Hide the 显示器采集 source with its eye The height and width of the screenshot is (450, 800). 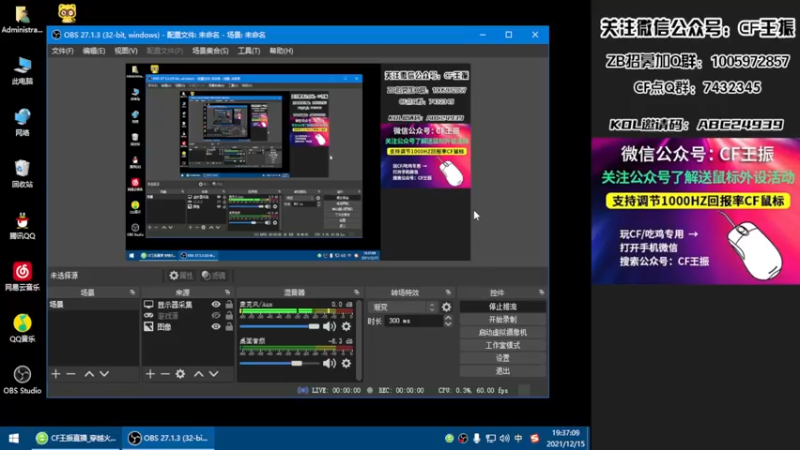coord(216,304)
